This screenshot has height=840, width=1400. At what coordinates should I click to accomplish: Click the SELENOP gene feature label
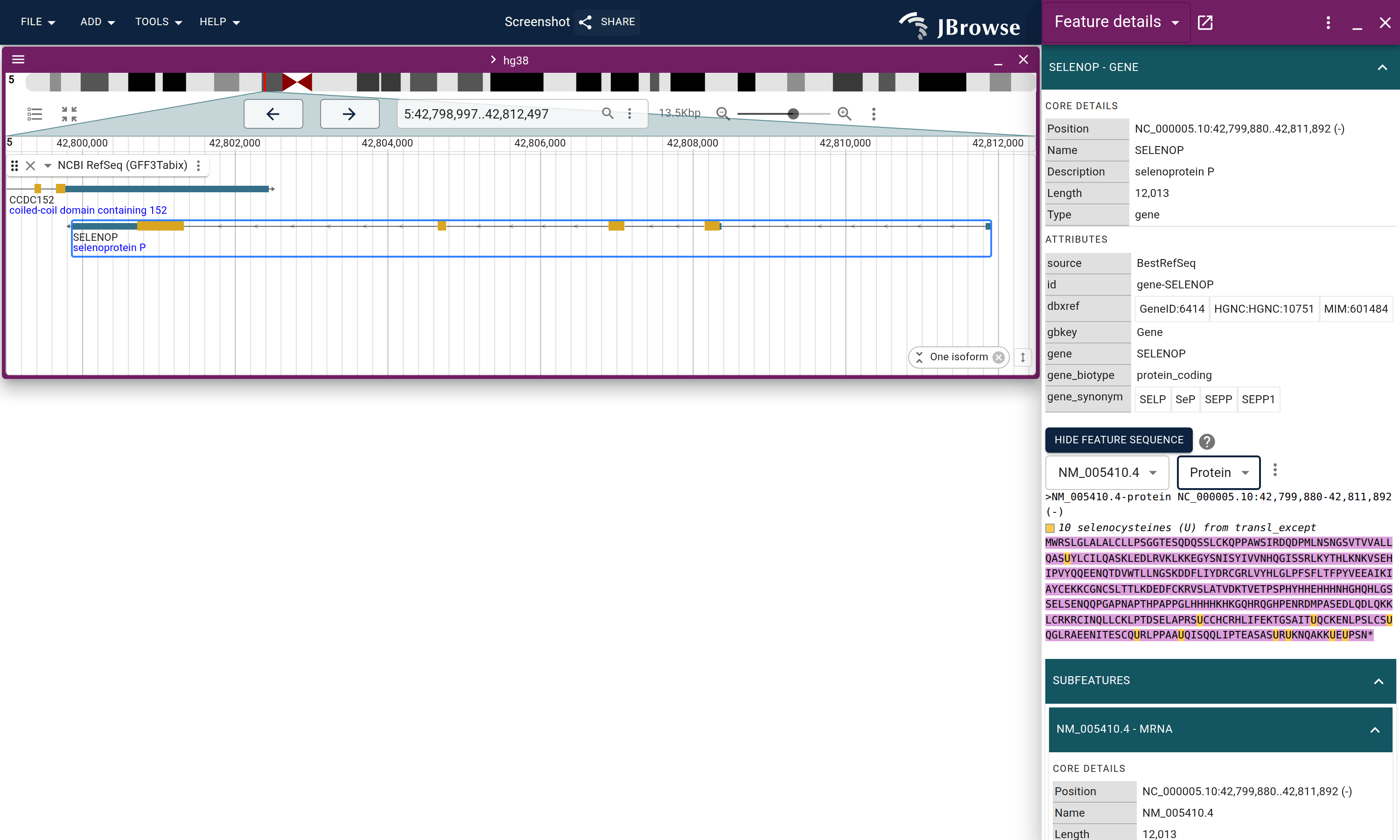[95, 237]
